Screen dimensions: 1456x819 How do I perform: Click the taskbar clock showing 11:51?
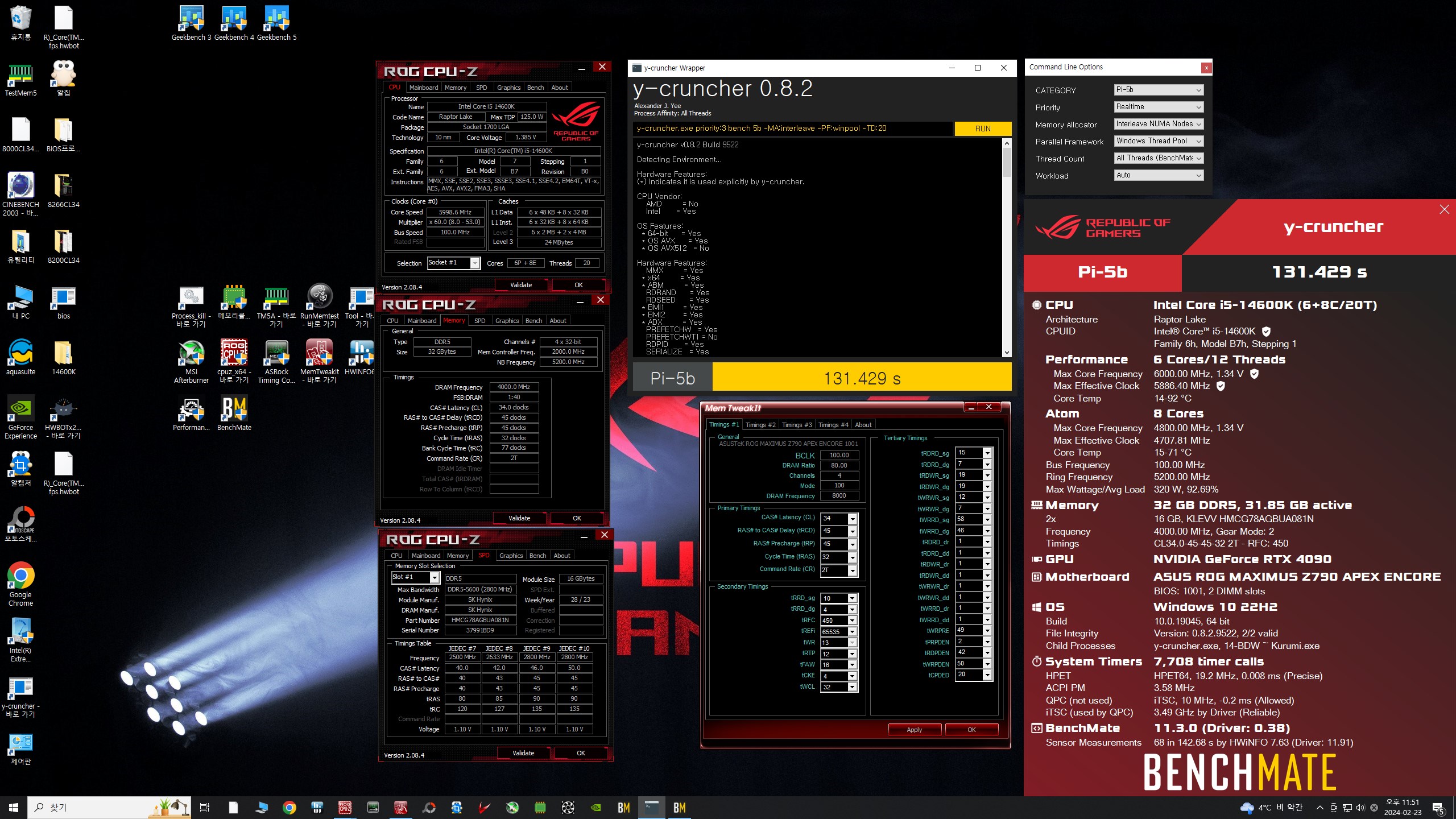click(x=1402, y=808)
